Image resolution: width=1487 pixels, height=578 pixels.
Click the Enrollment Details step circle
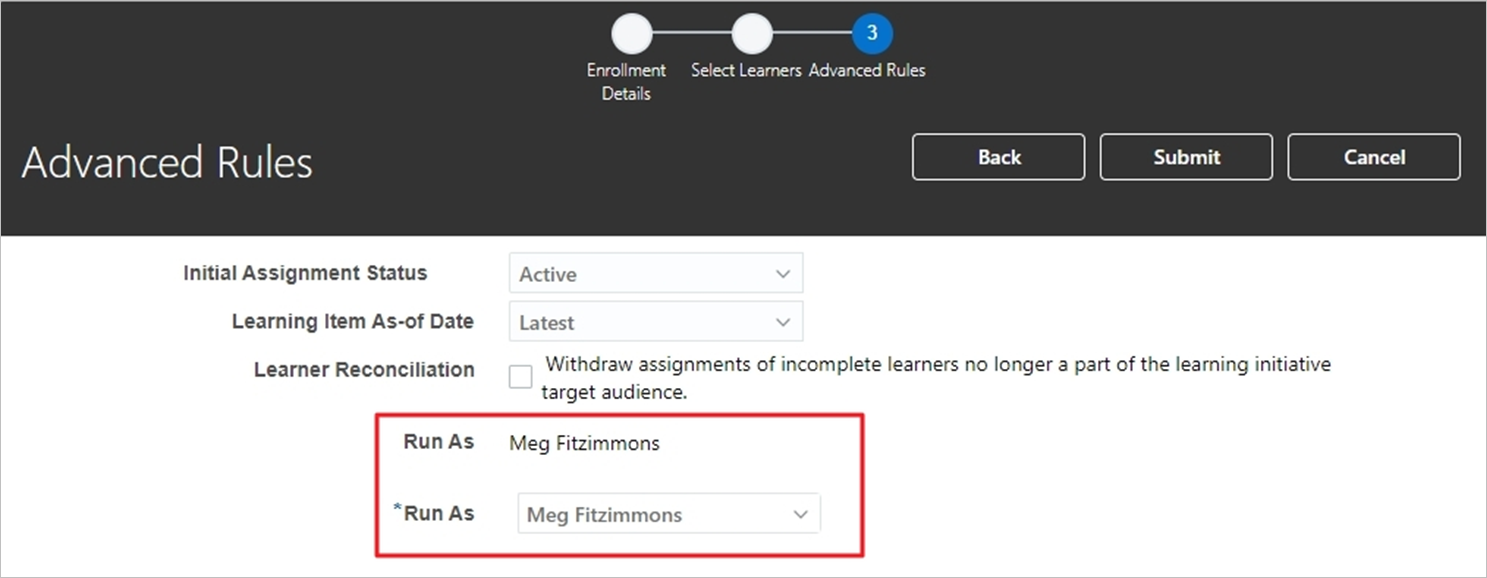[x=631, y=35]
